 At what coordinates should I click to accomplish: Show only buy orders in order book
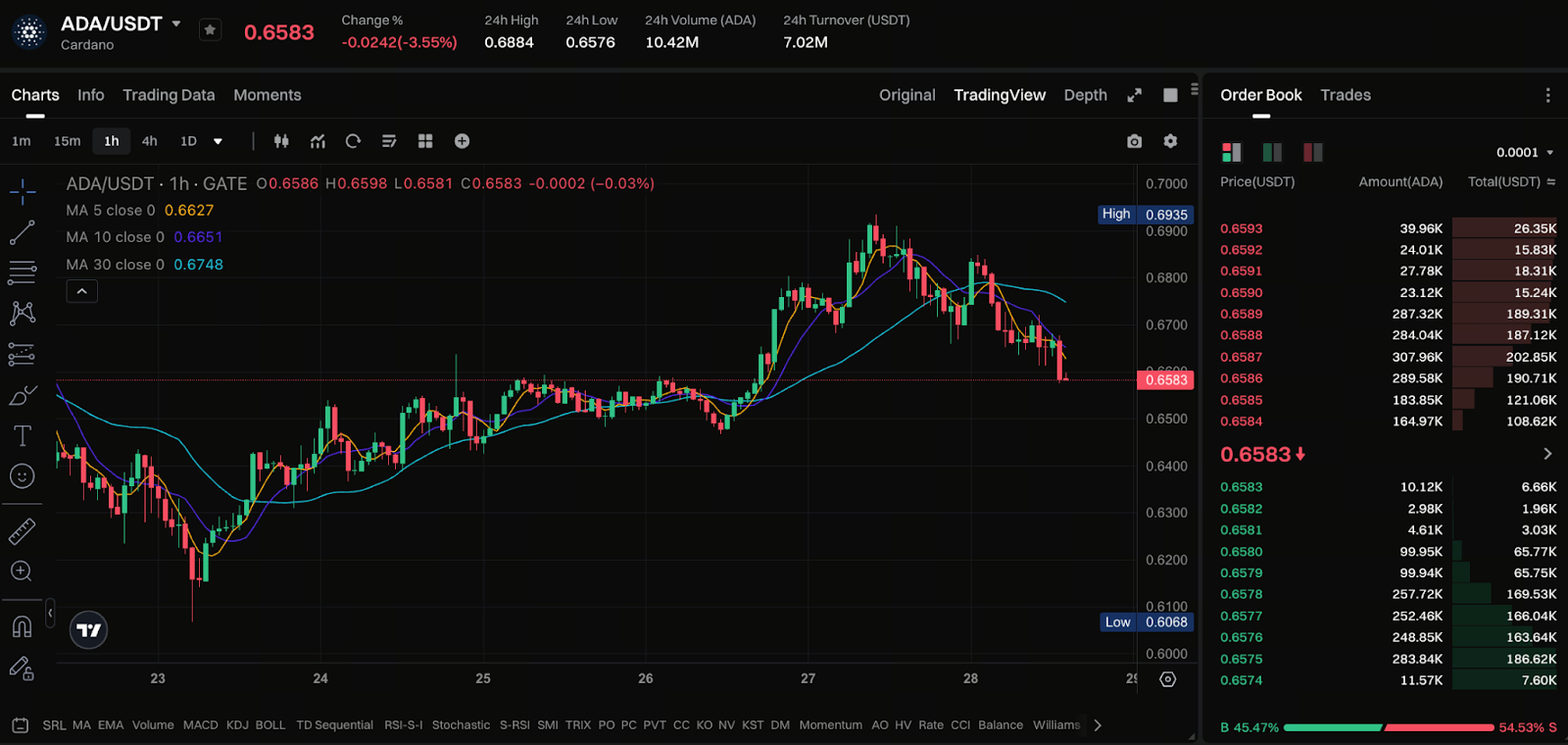pyautogui.click(x=1272, y=152)
